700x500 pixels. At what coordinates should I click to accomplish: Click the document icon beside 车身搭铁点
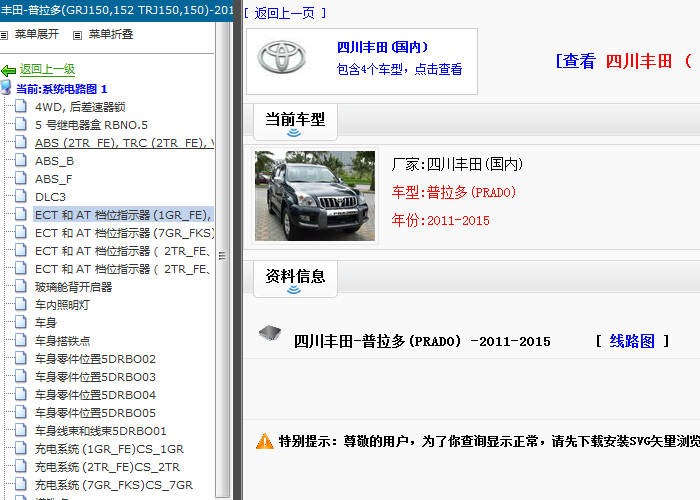(21, 341)
